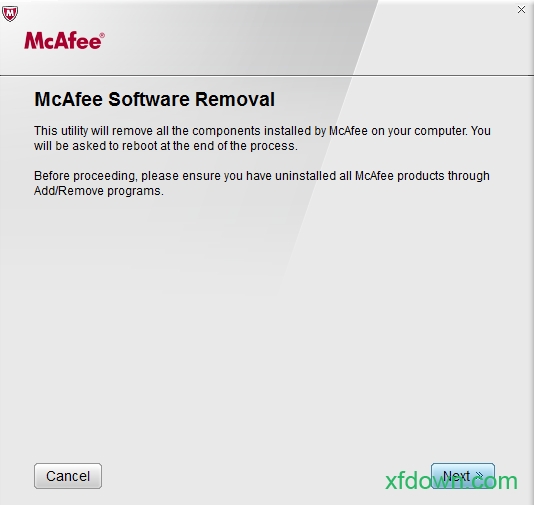This screenshot has width=534, height=505.
Task: Click the word "uninstalled" in second paragraph
Action: (x=305, y=176)
